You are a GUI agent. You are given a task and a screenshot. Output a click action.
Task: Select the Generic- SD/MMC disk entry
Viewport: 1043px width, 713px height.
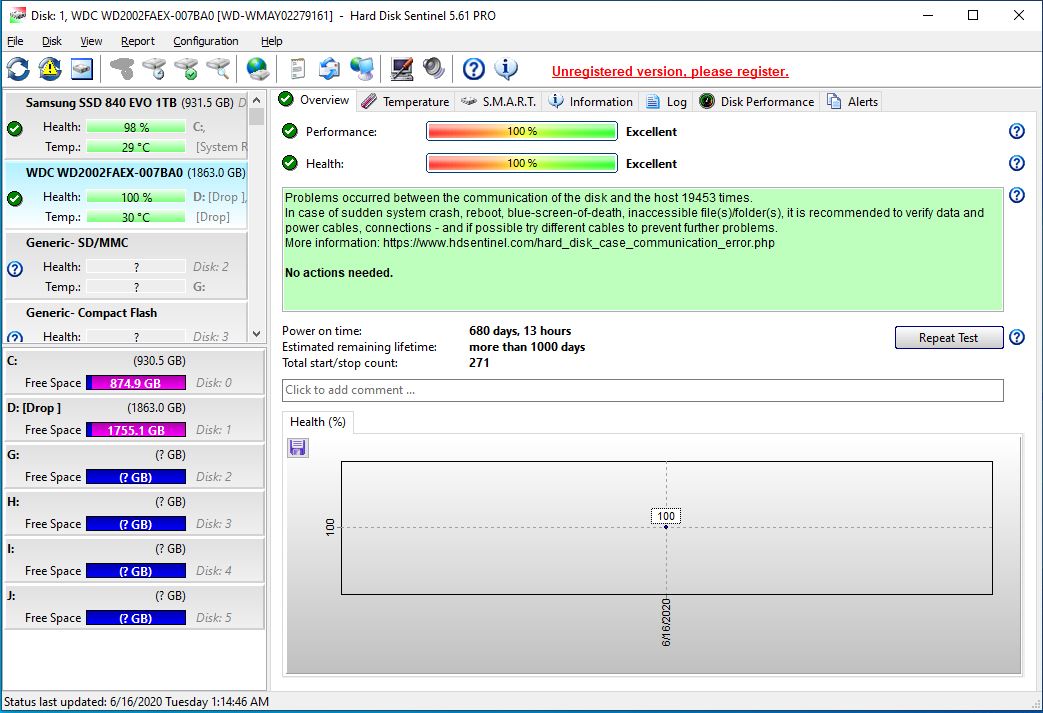point(126,265)
